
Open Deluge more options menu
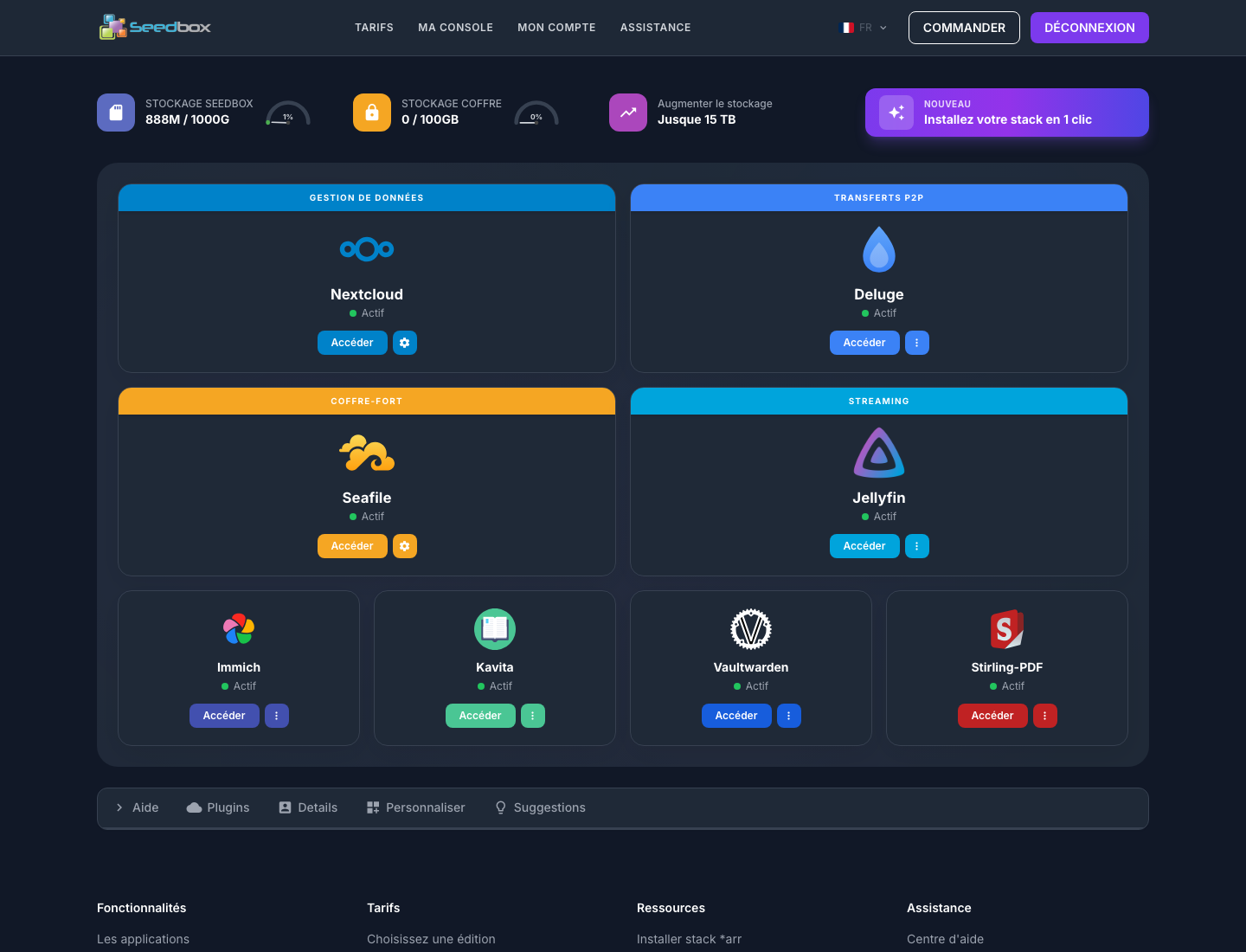[x=917, y=343]
